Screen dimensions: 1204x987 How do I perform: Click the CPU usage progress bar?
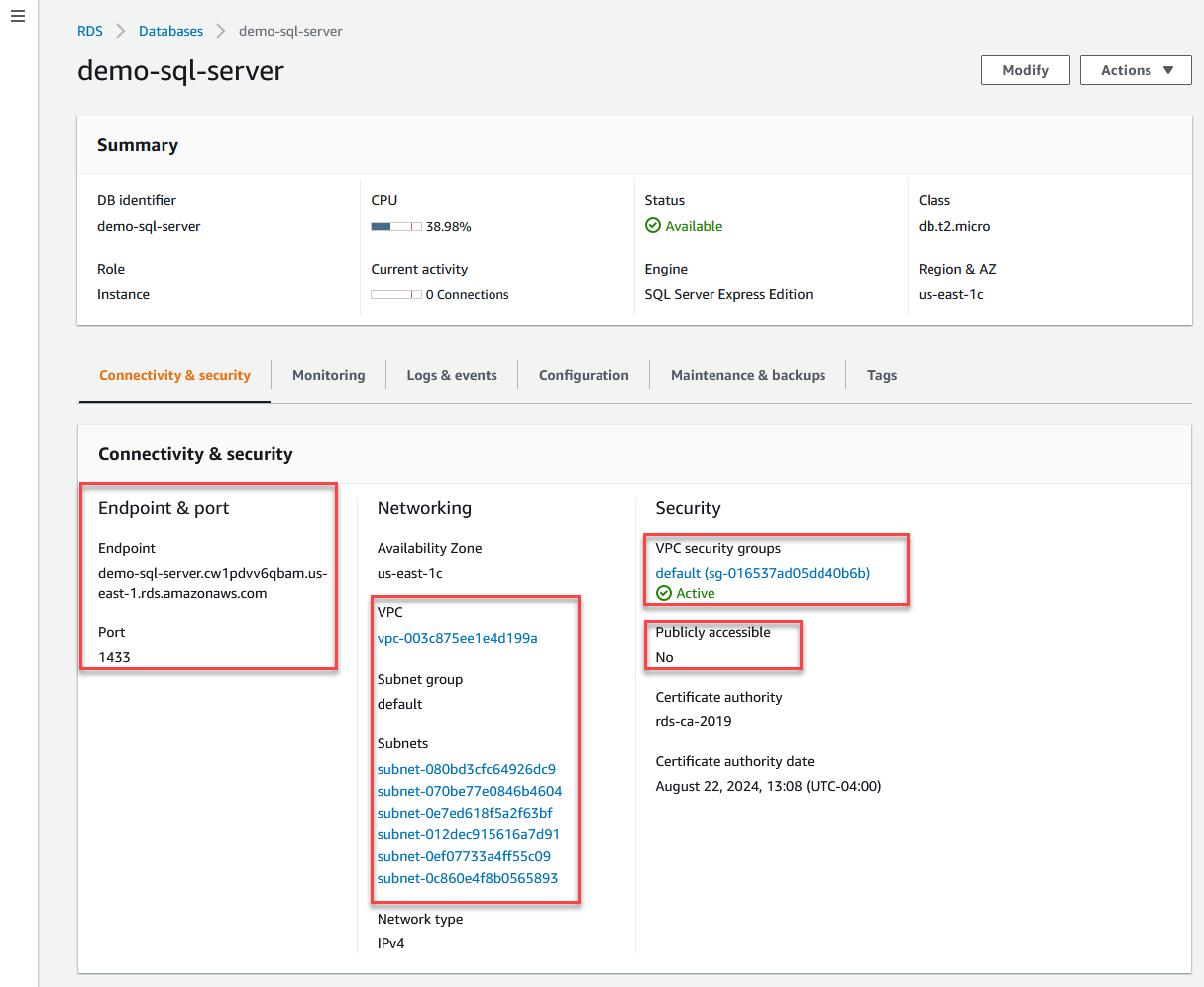pos(396,227)
